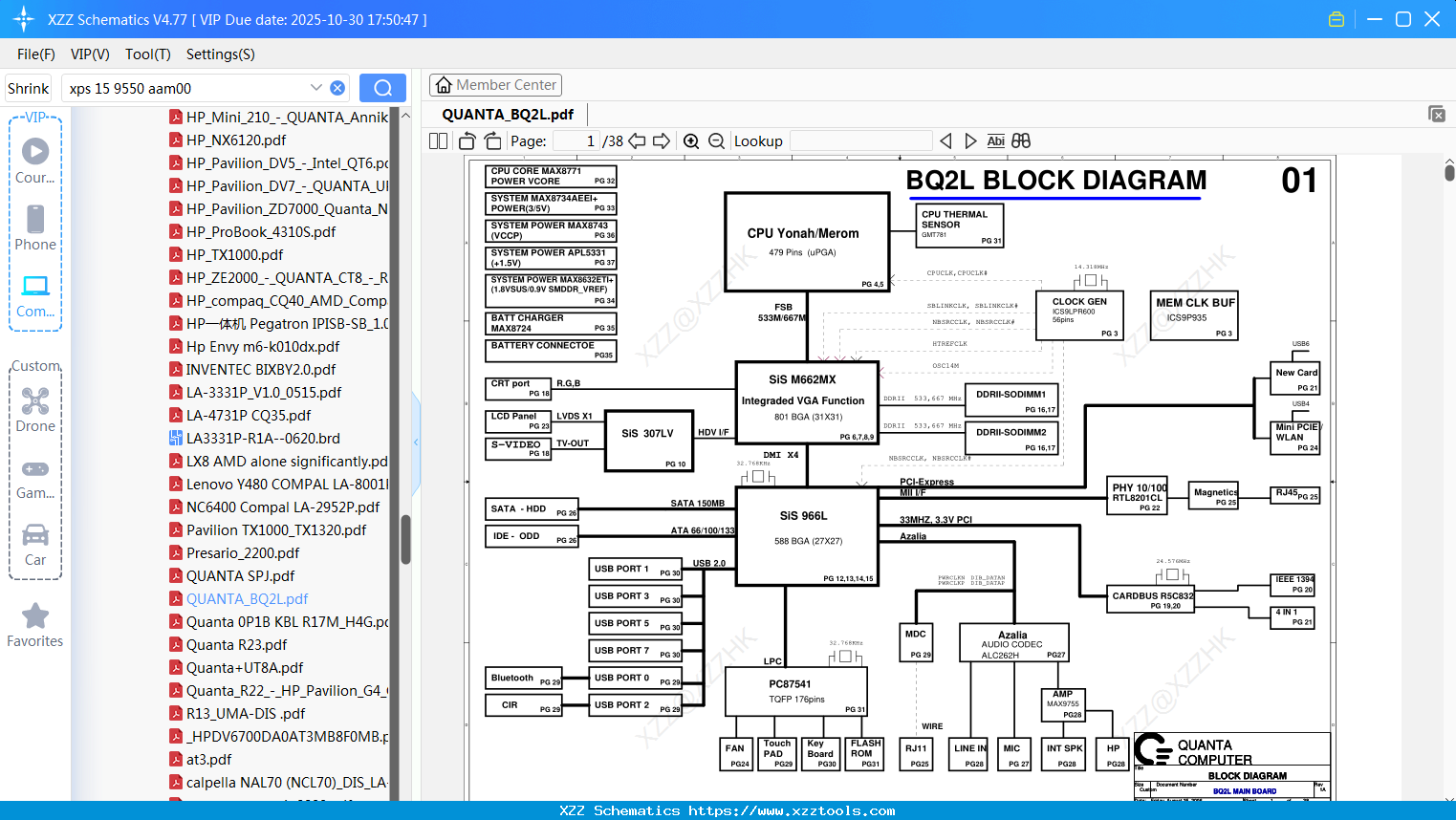Clear the search box text
Viewport: 1456px width, 820px height.
(x=337, y=88)
